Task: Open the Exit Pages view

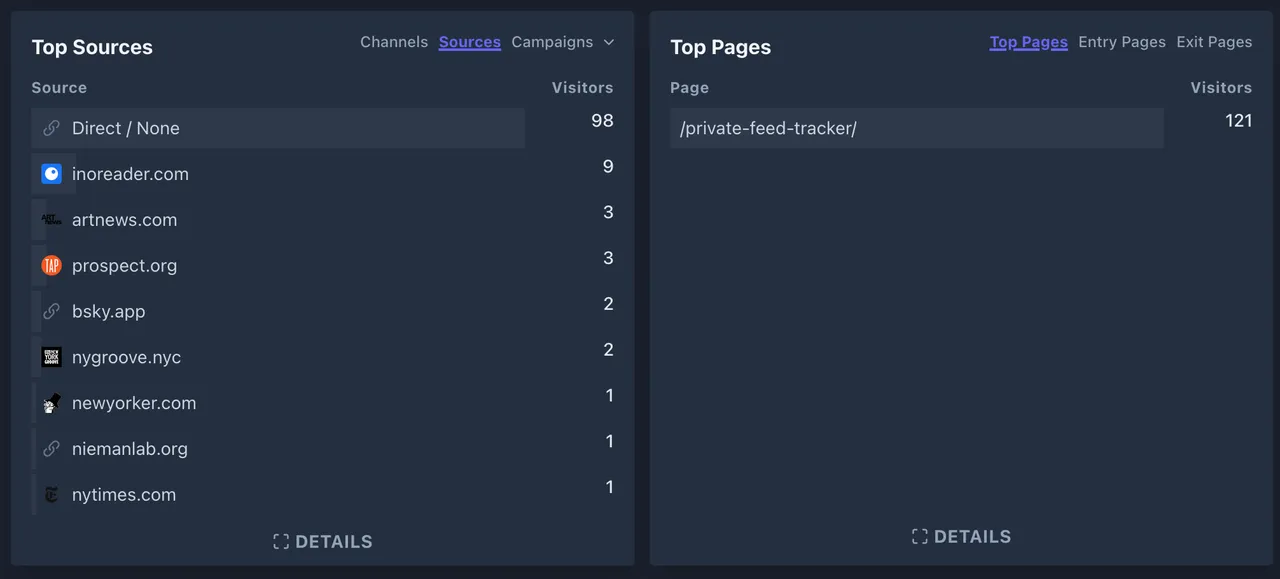Action: point(1214,42)
